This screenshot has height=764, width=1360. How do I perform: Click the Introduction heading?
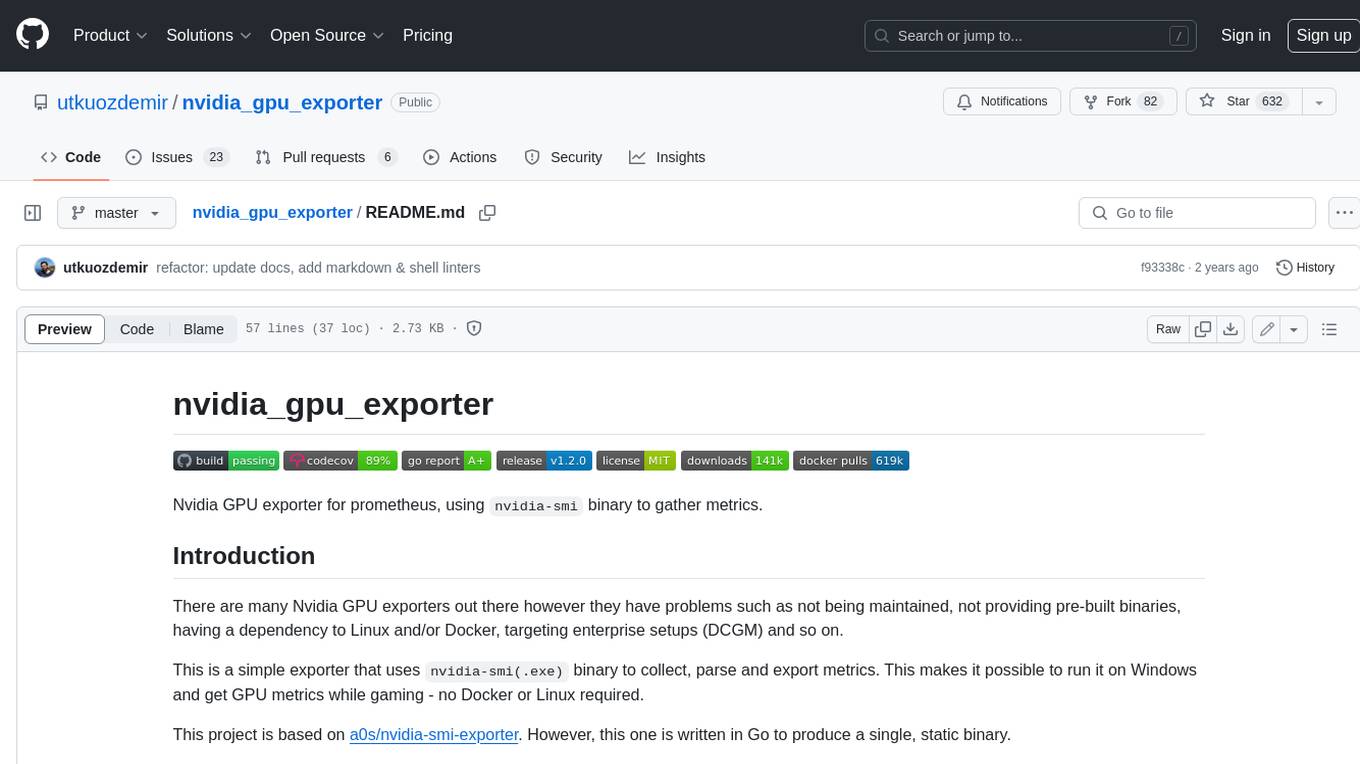[x=244, y=556]
